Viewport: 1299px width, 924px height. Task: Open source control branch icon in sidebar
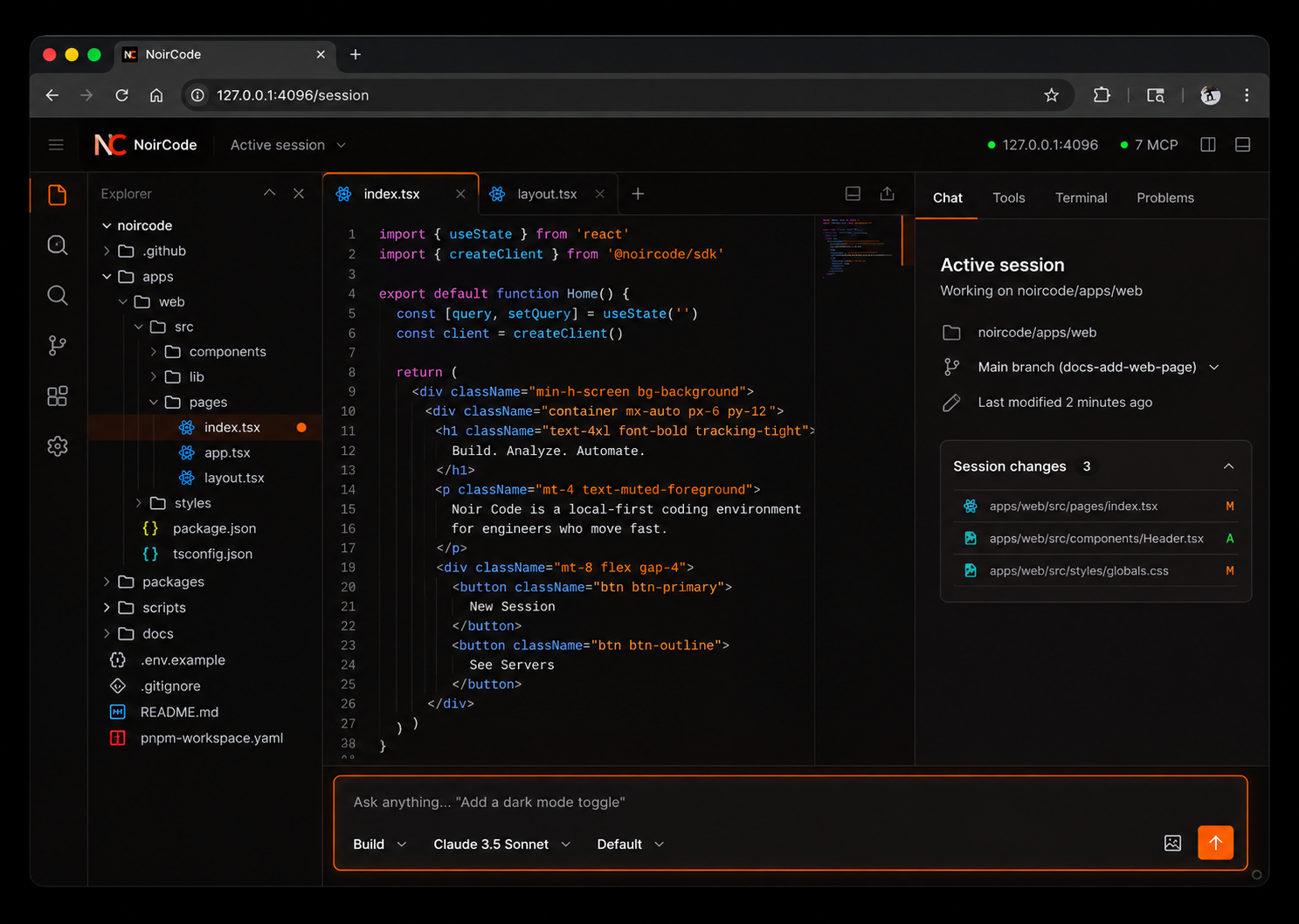(58, 346)
